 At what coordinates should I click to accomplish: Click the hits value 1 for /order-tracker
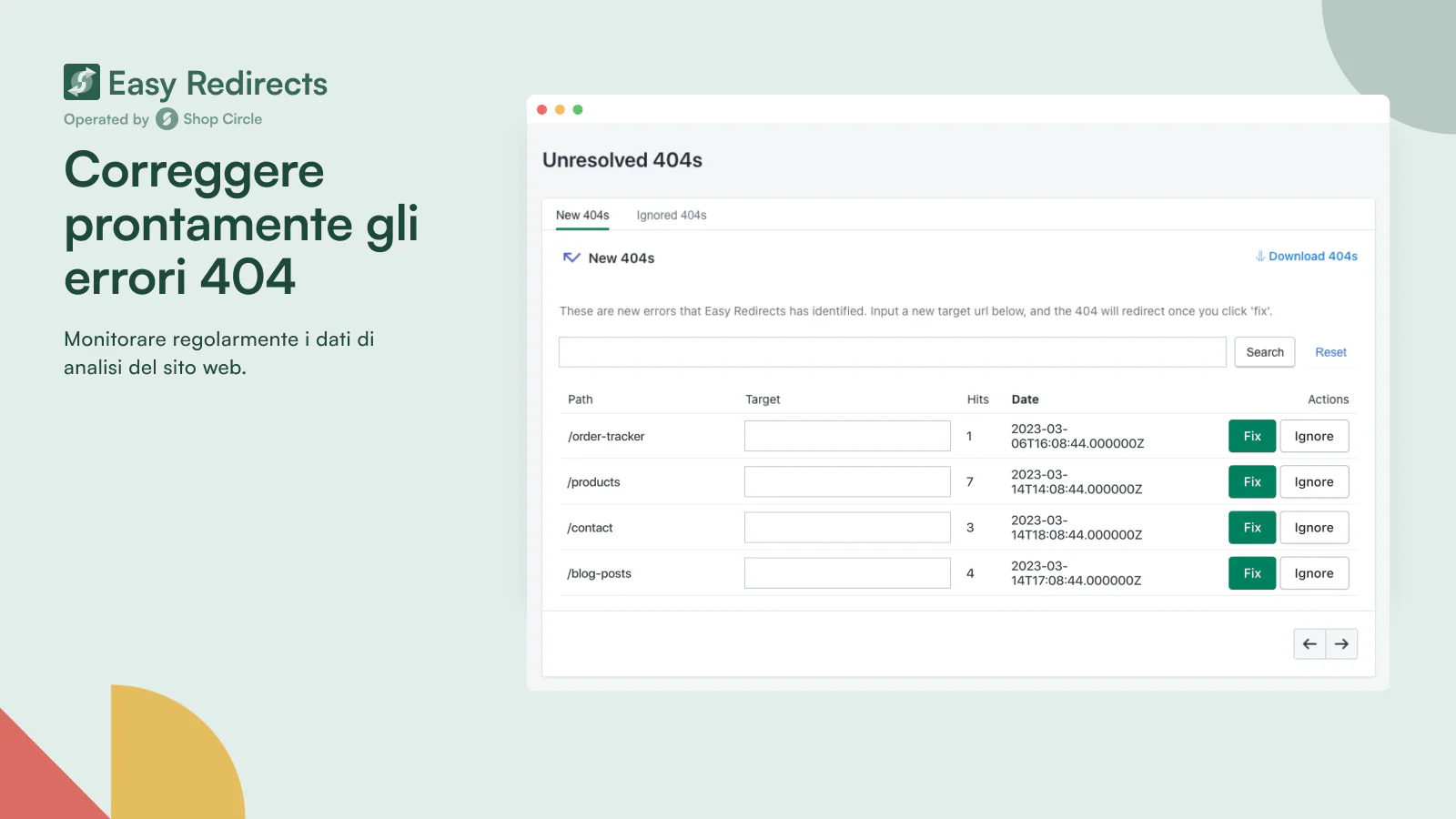969,436
